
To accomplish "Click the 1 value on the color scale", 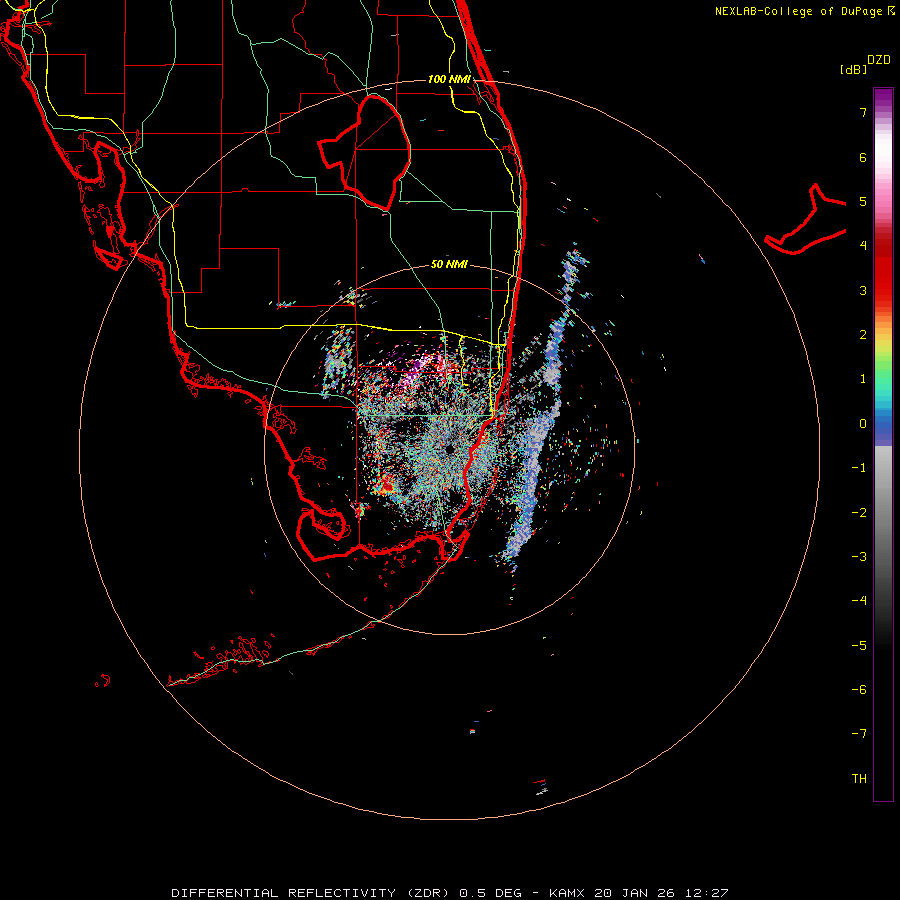I will coord(863,379).
